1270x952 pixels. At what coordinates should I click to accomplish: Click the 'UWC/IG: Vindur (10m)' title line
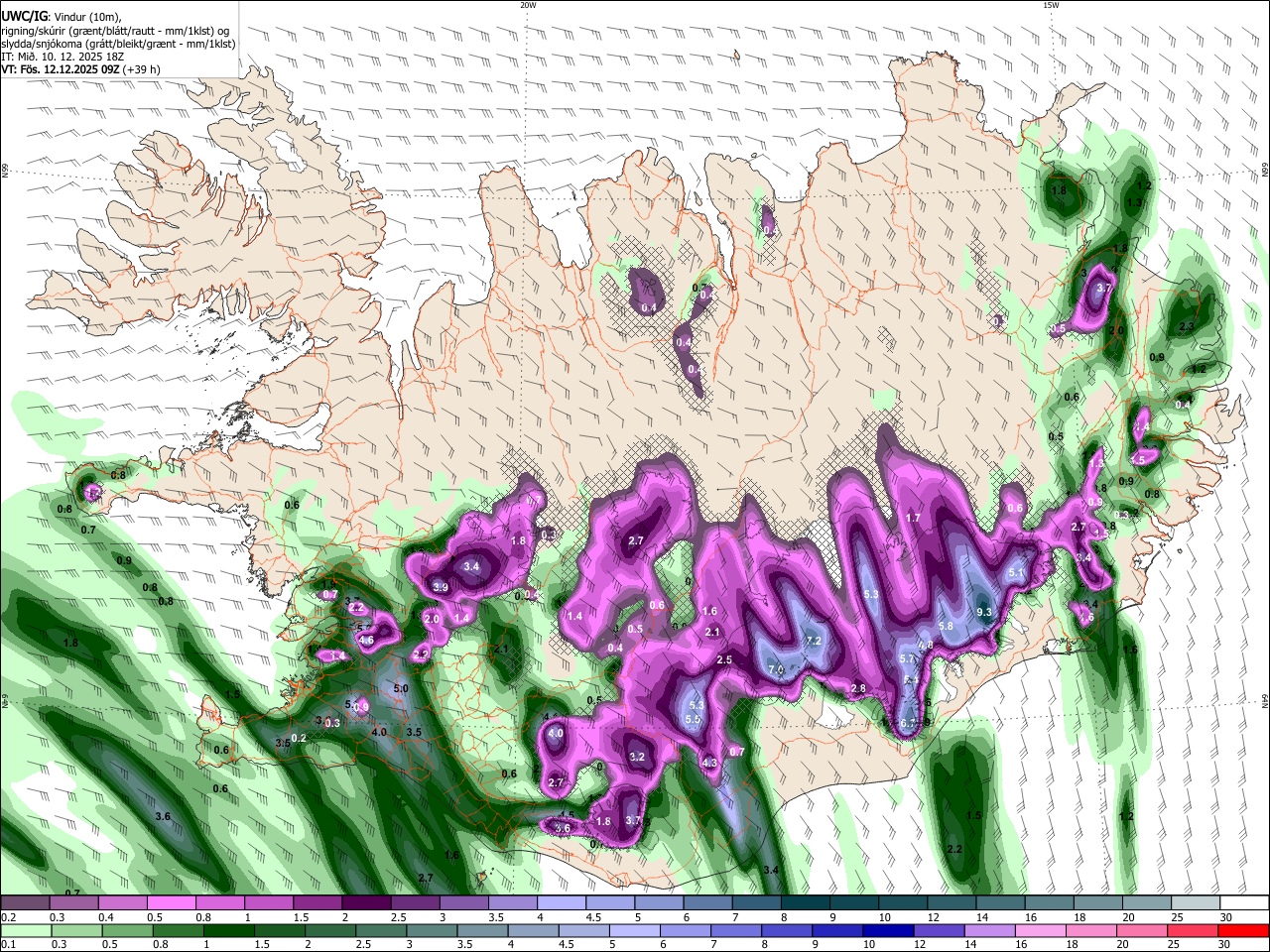click(x=61, y=16)
